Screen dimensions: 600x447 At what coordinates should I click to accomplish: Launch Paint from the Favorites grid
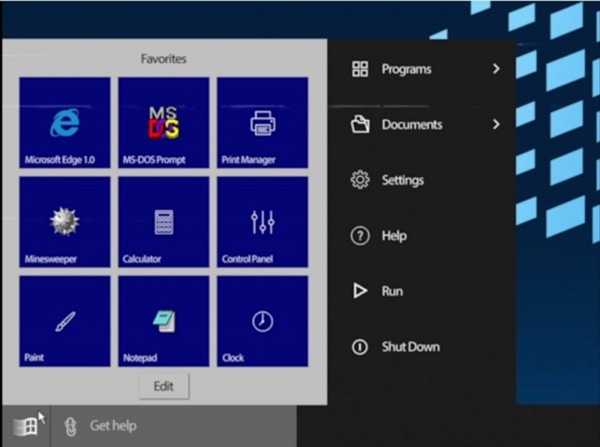(64, 321)
